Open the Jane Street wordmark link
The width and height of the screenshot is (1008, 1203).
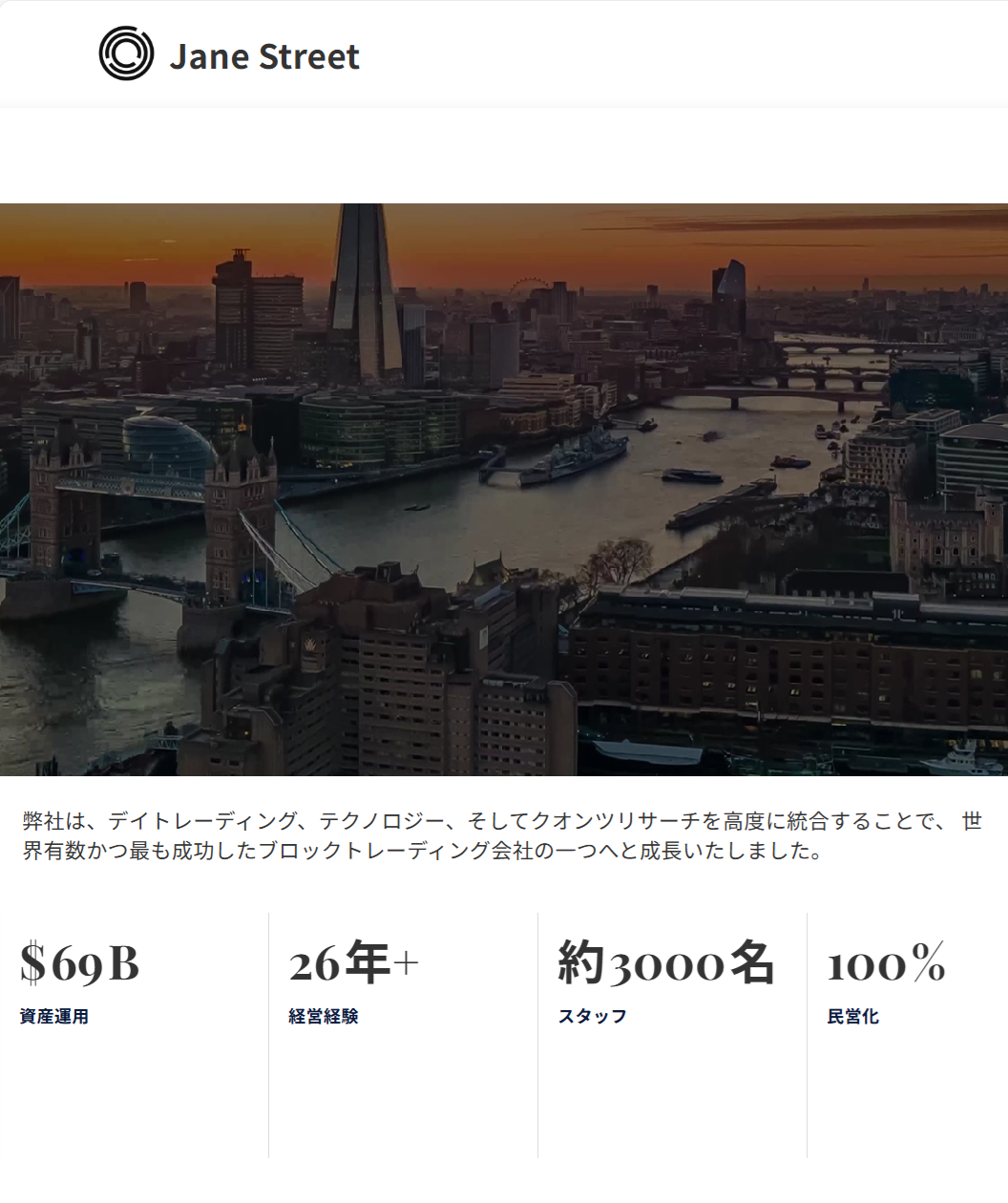(x=264, y=56)
